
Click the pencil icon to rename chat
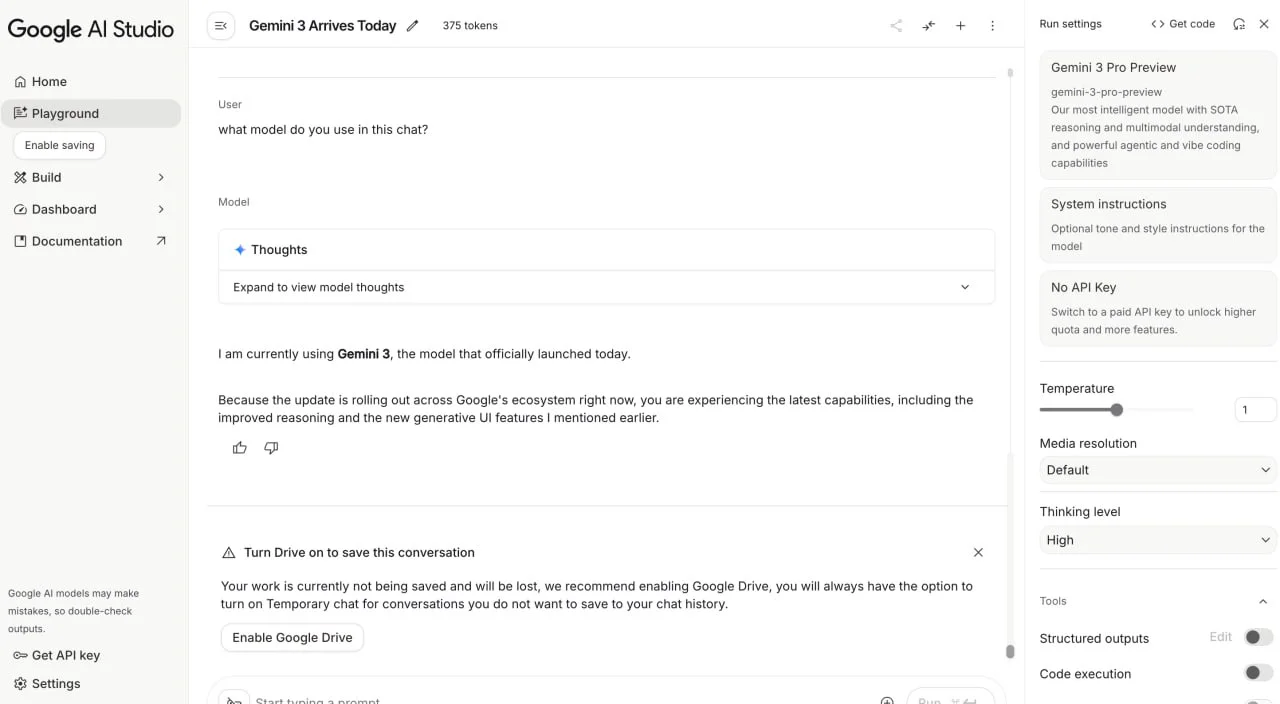(x=413, y=26)
